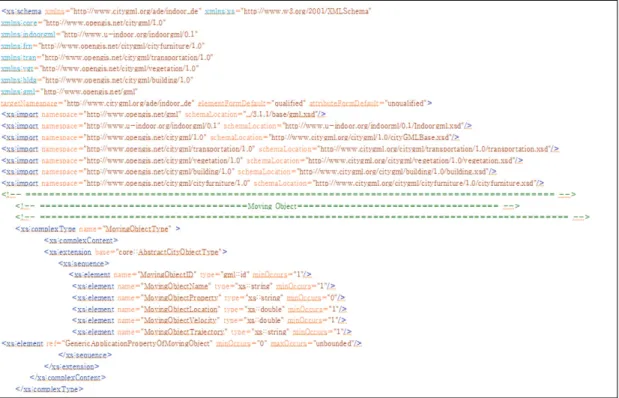Click the closing /xs:sequence tag
Image resolution: width=619 pixels, height=398 pixels.
pos(85,355)
